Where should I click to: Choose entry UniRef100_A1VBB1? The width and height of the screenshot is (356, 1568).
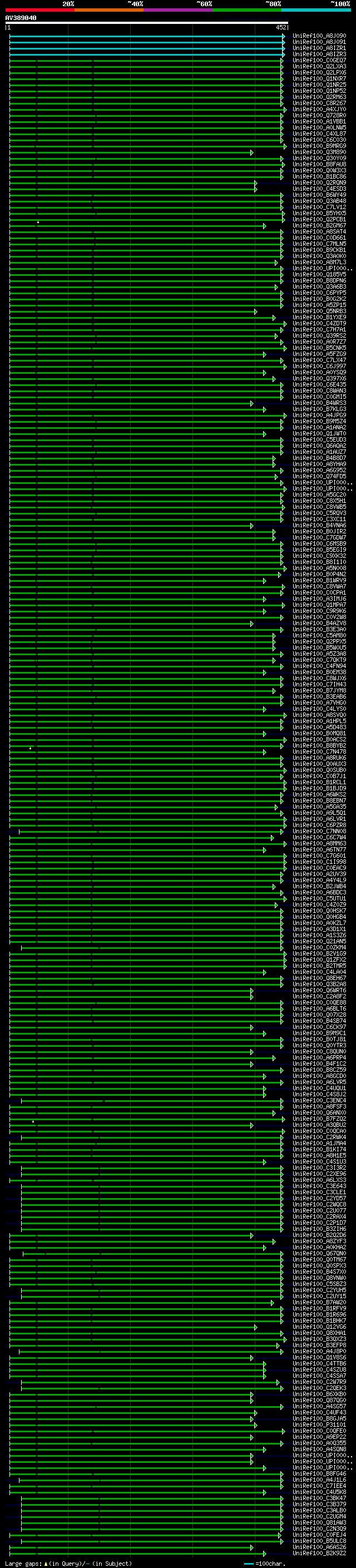(x=319, y=121)
